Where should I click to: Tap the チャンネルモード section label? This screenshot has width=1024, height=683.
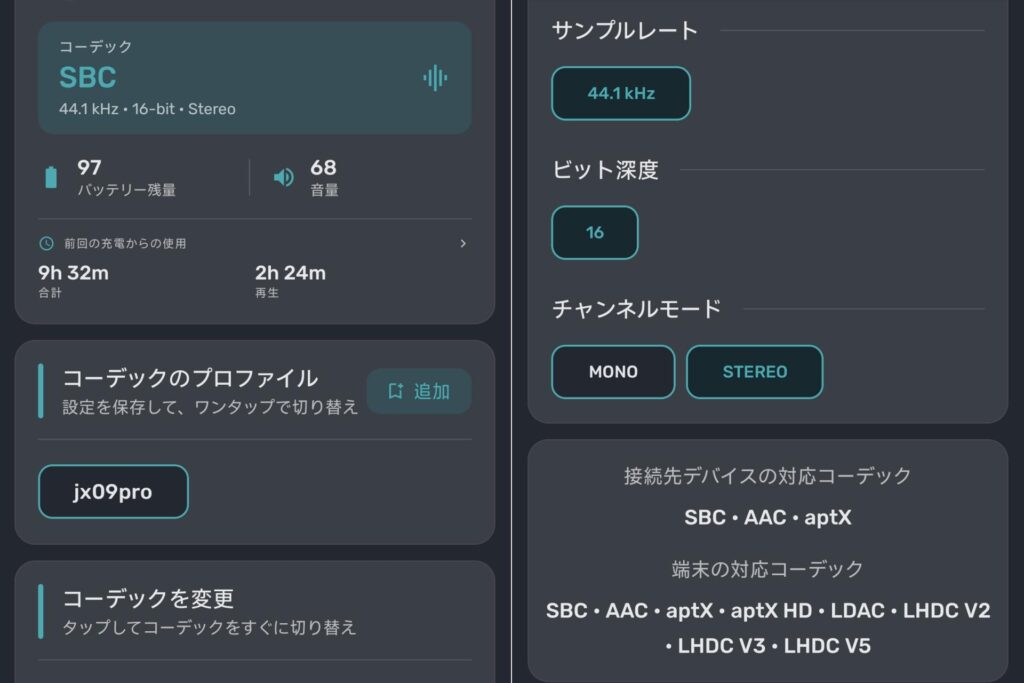(x=637, y=309)
